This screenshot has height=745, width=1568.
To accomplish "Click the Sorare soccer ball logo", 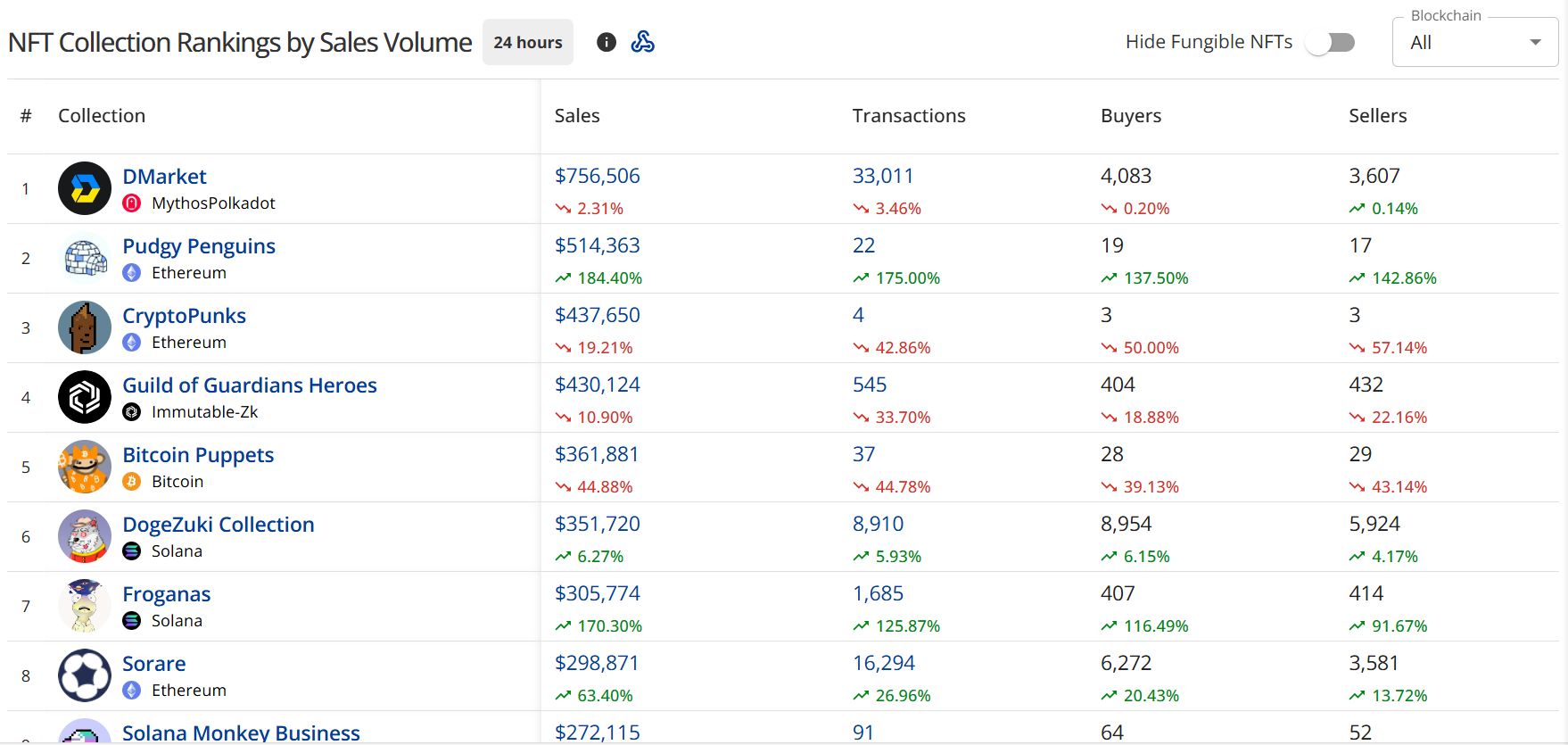I will [x=85, y=675].
